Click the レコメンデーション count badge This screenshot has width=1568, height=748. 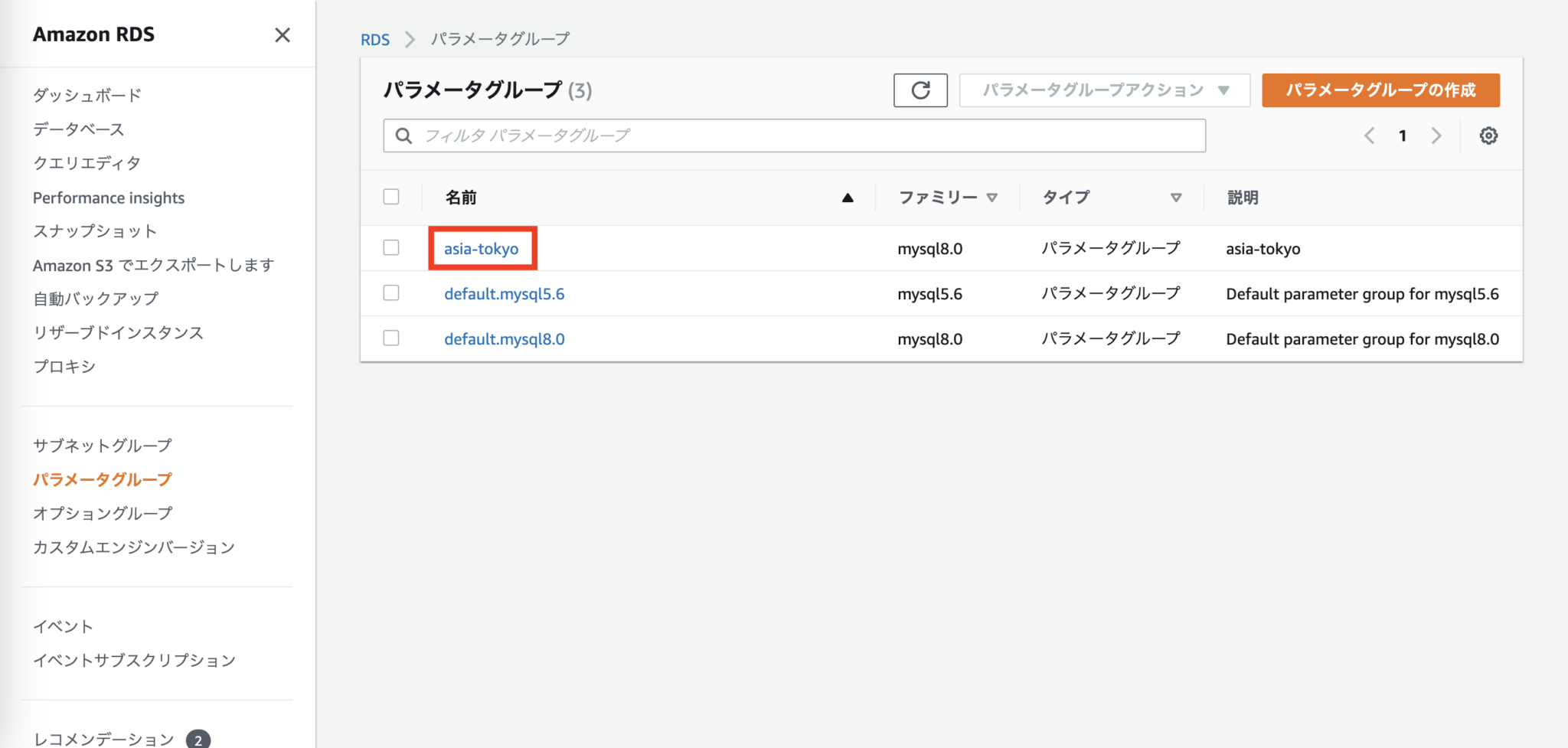(198, 738)
